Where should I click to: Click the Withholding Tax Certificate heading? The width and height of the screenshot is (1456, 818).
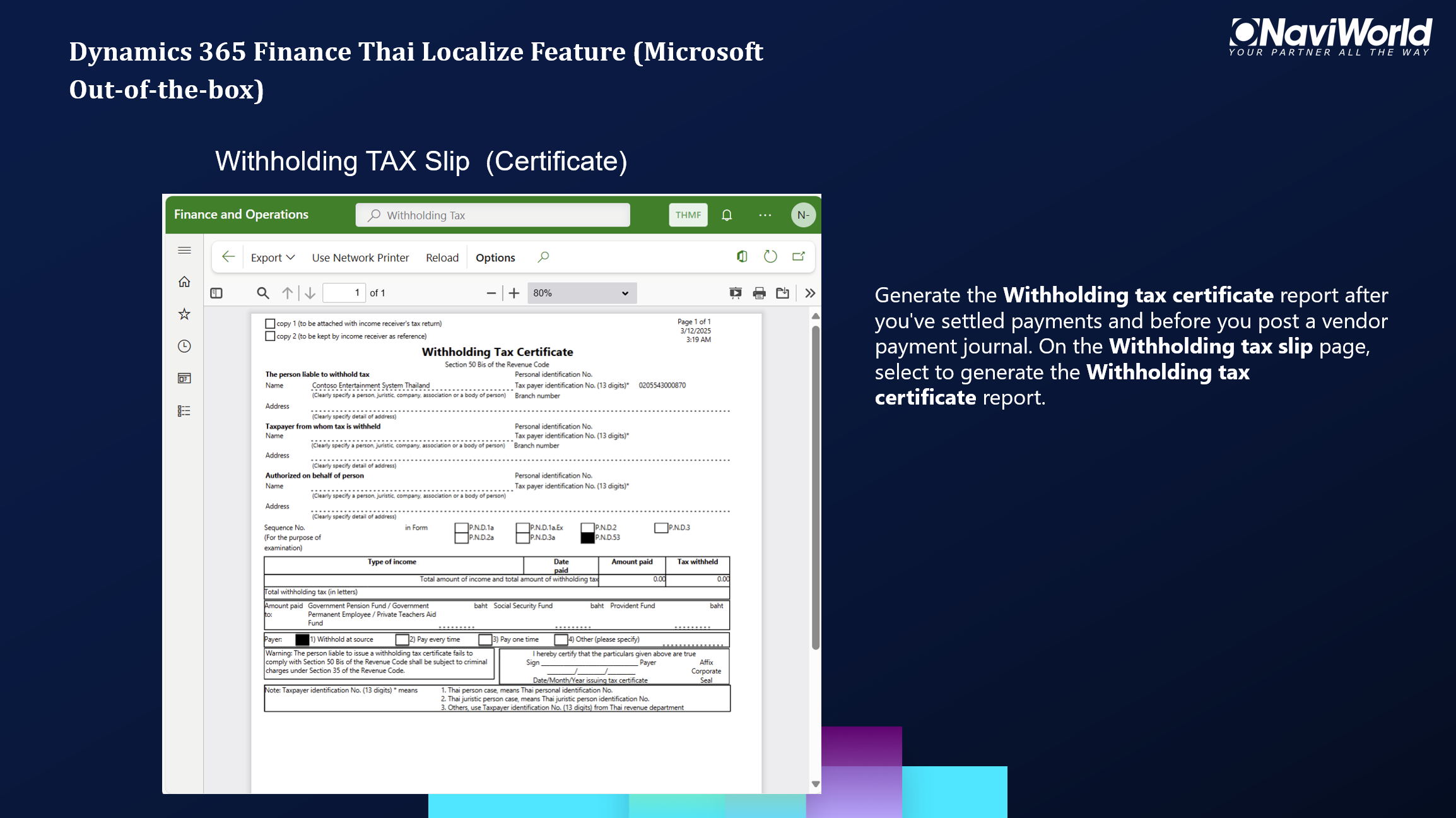497,352
